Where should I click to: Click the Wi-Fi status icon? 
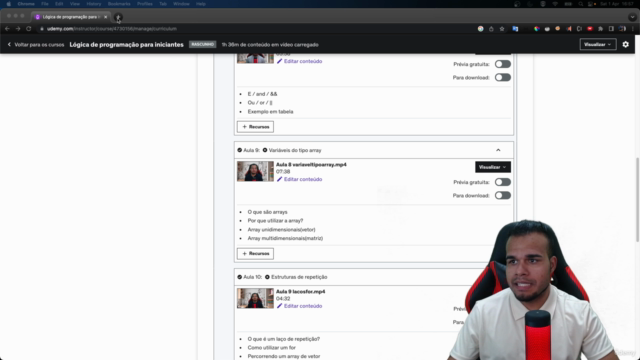(555, 4)
